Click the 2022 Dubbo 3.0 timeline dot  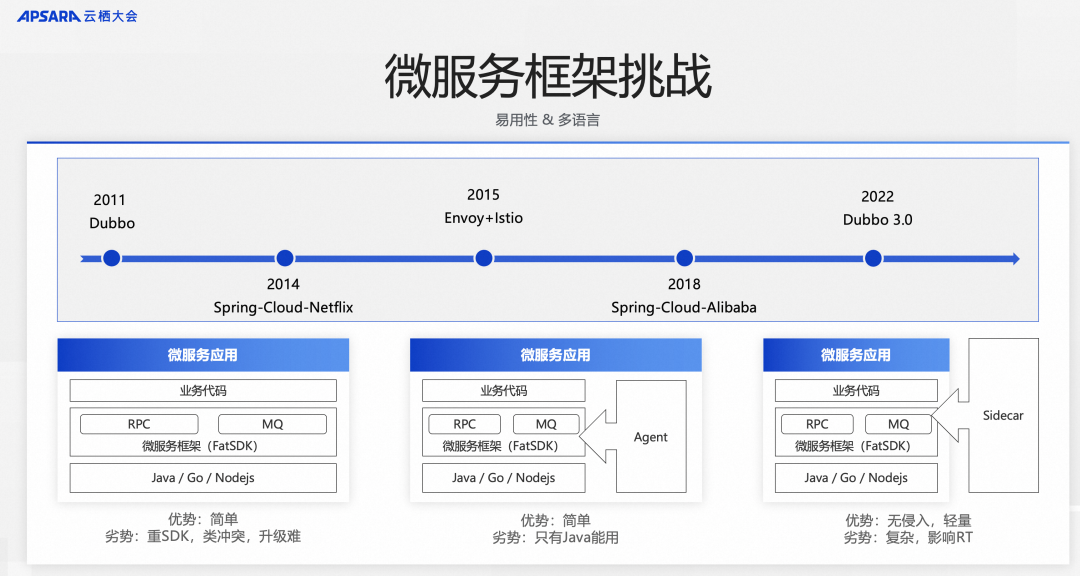pyautogui.click(x=873, y=258)
